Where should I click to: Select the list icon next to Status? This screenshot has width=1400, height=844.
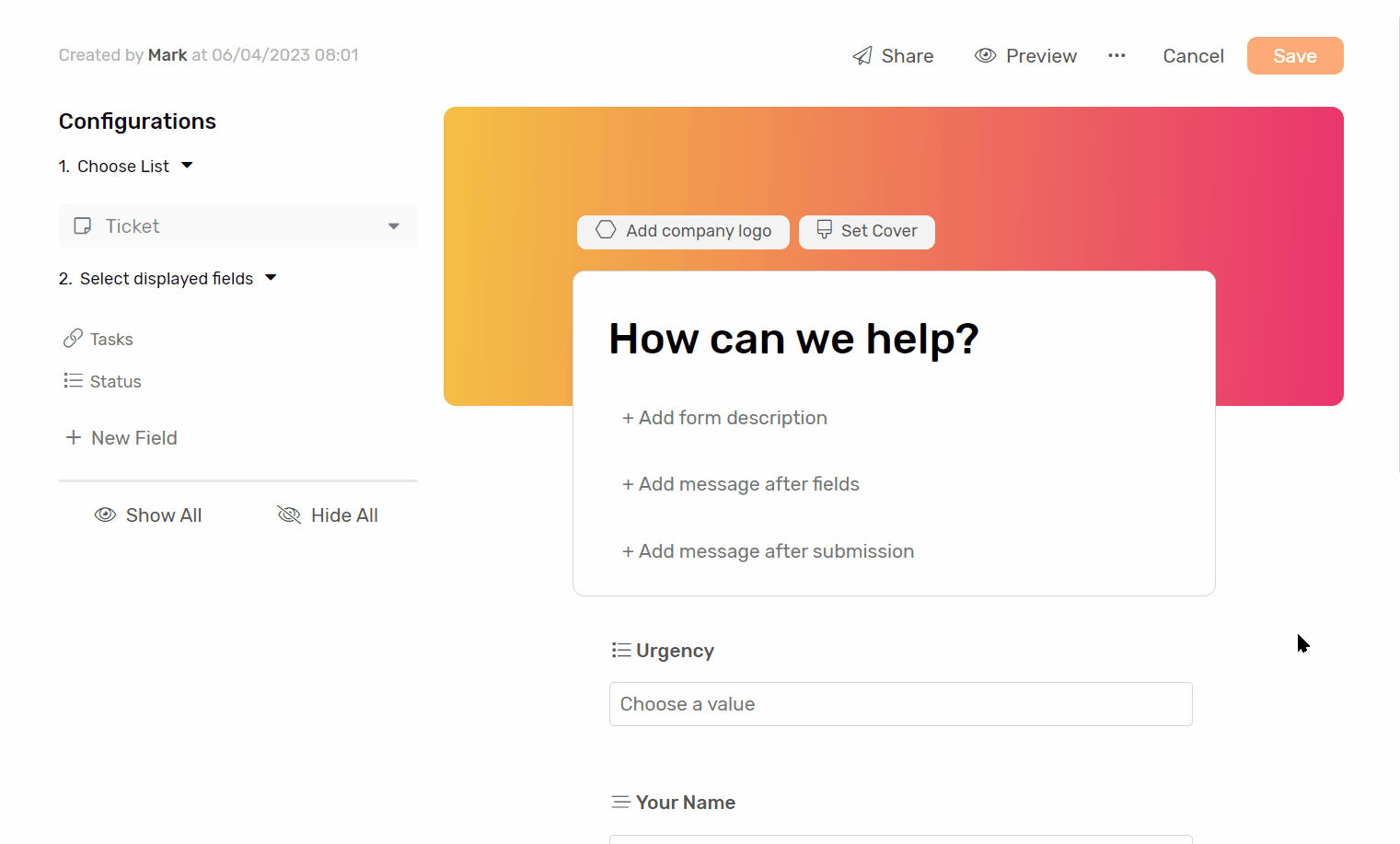tap(72, 380)
